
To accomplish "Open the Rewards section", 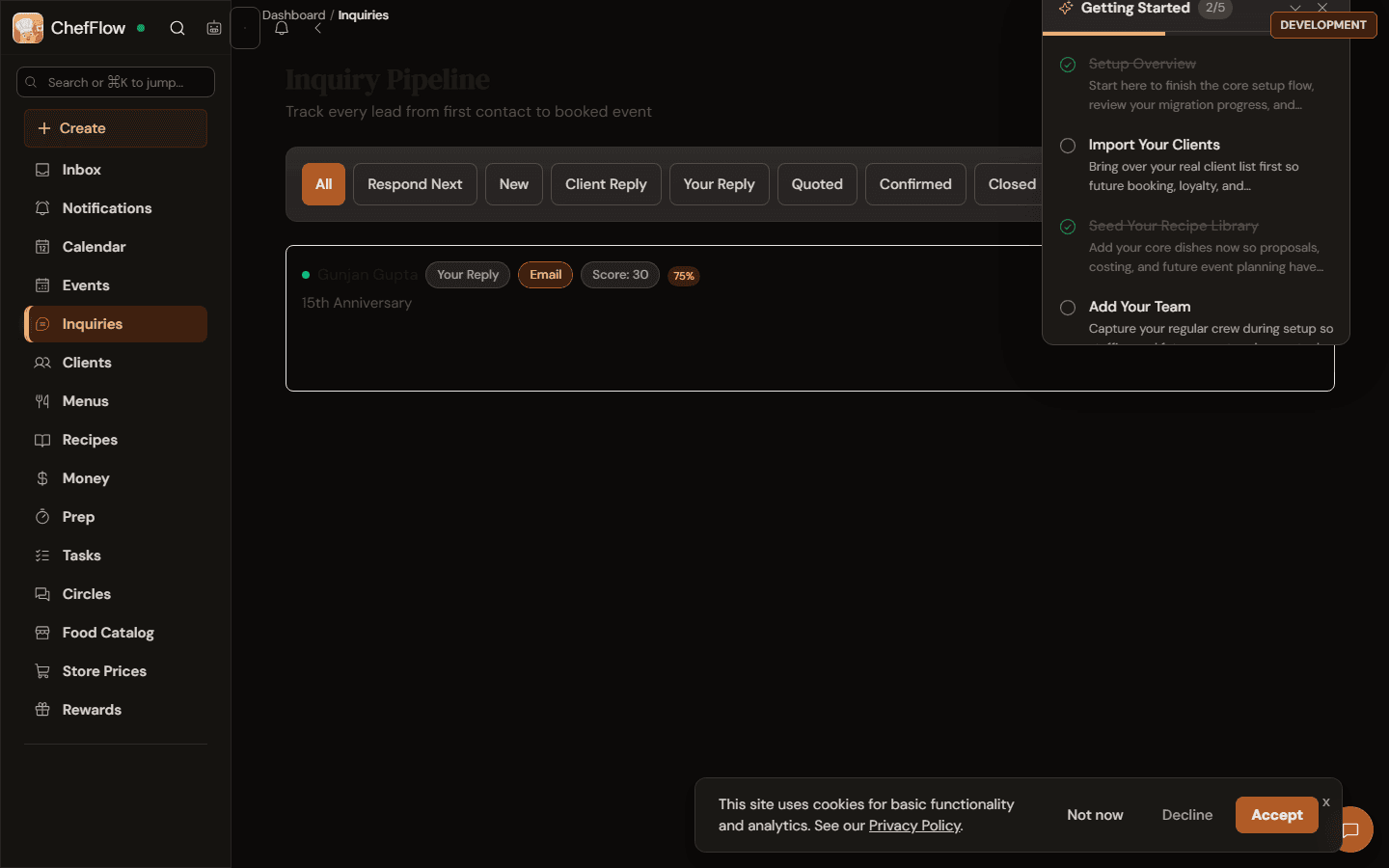I will pos(116,710).
